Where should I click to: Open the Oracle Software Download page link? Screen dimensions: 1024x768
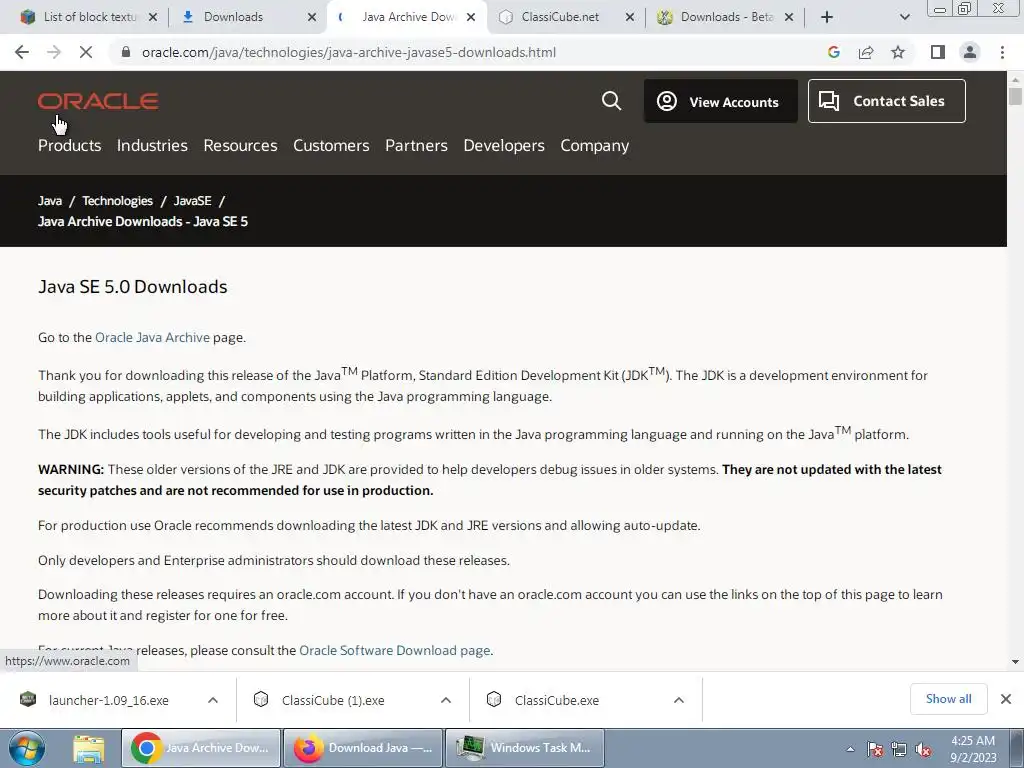coord(394,650)
